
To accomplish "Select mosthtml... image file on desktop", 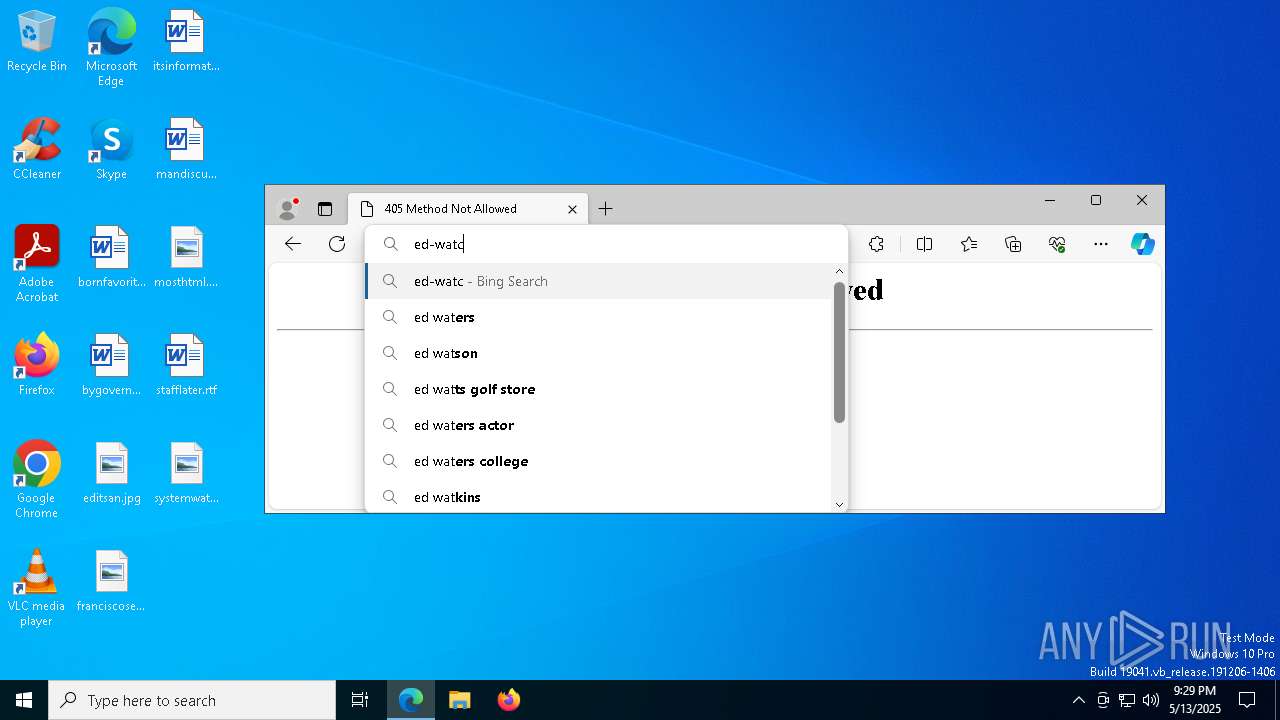I will [x=186, y=258].
